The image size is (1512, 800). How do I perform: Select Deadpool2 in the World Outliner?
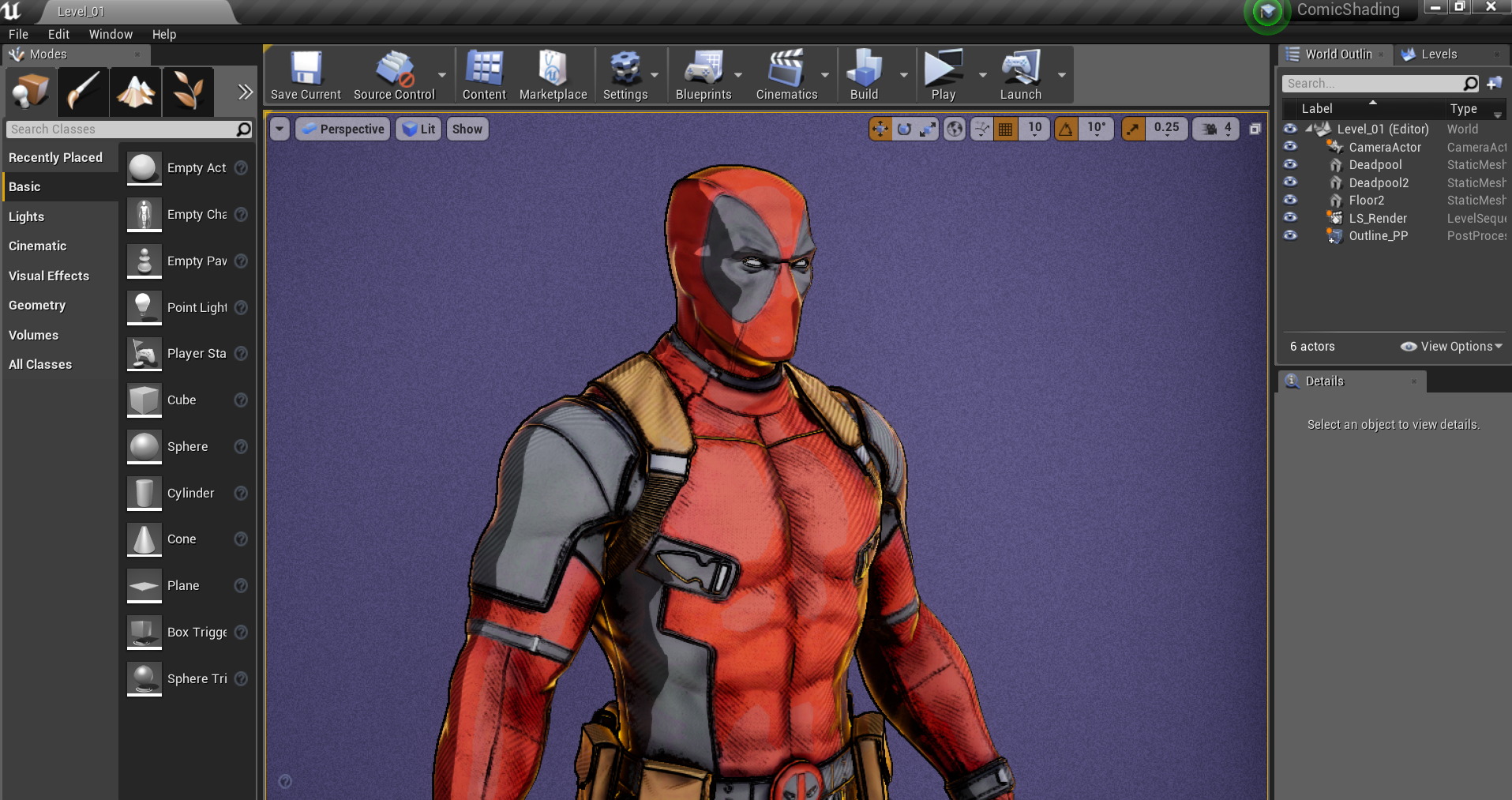[1379, 182]
